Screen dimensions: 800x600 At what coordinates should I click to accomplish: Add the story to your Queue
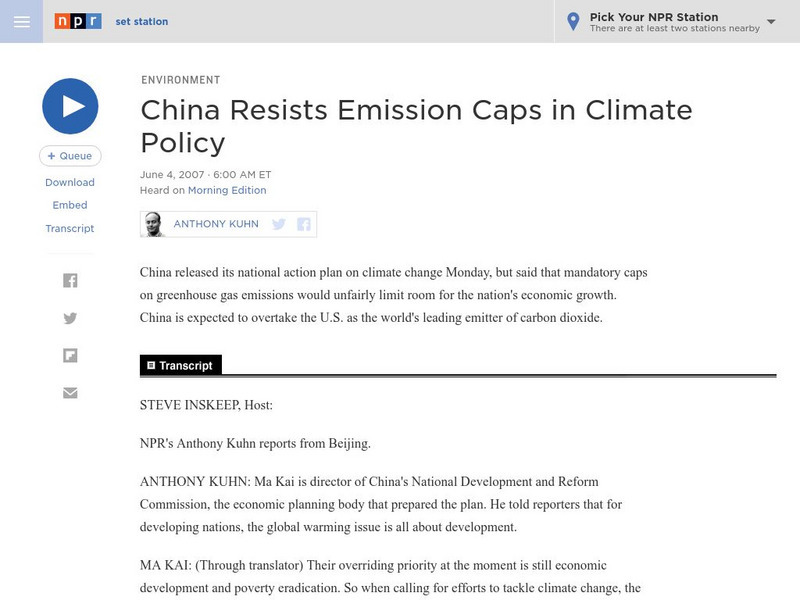click(x=70, y=156)
